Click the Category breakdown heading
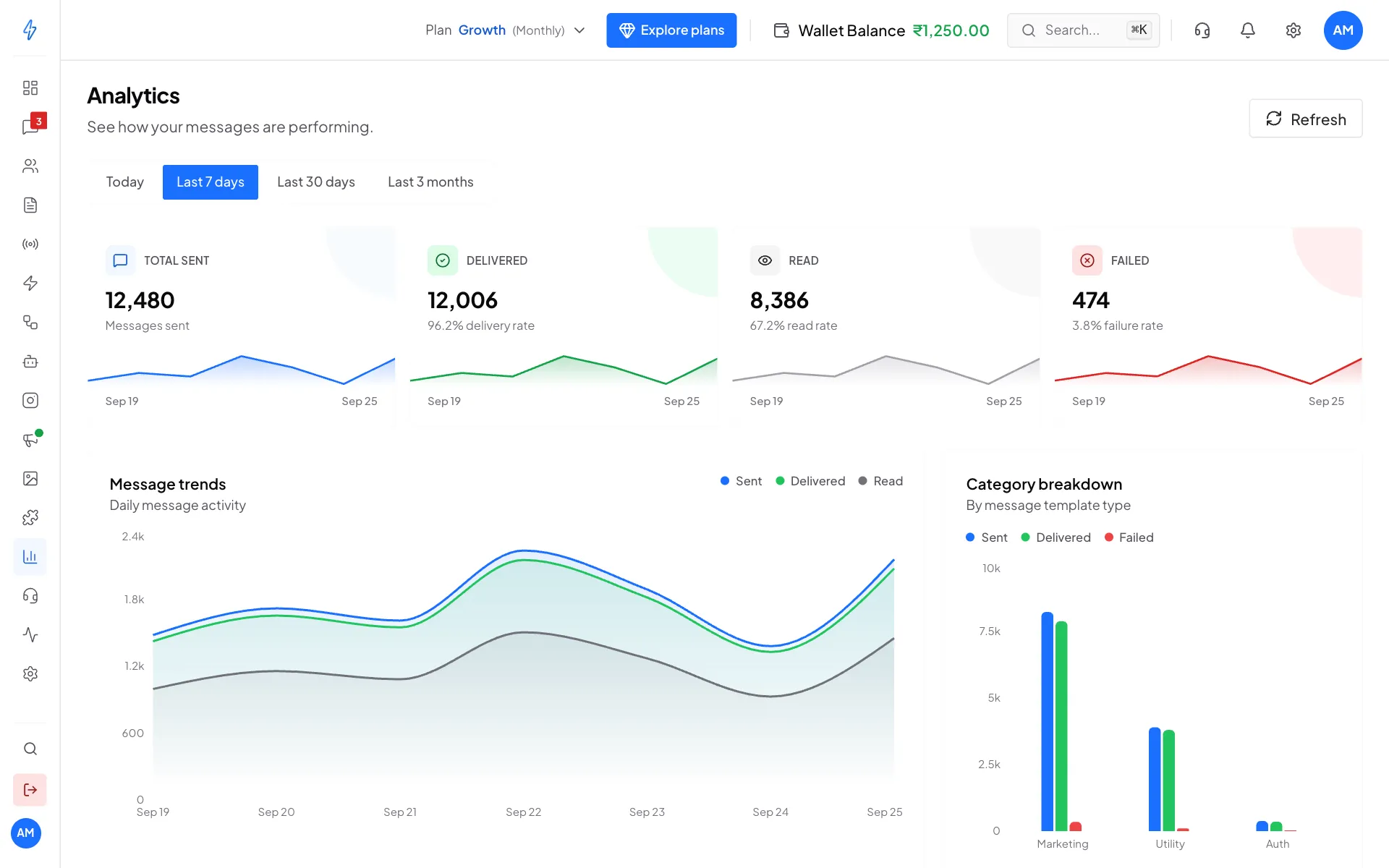 point(1044,484)
